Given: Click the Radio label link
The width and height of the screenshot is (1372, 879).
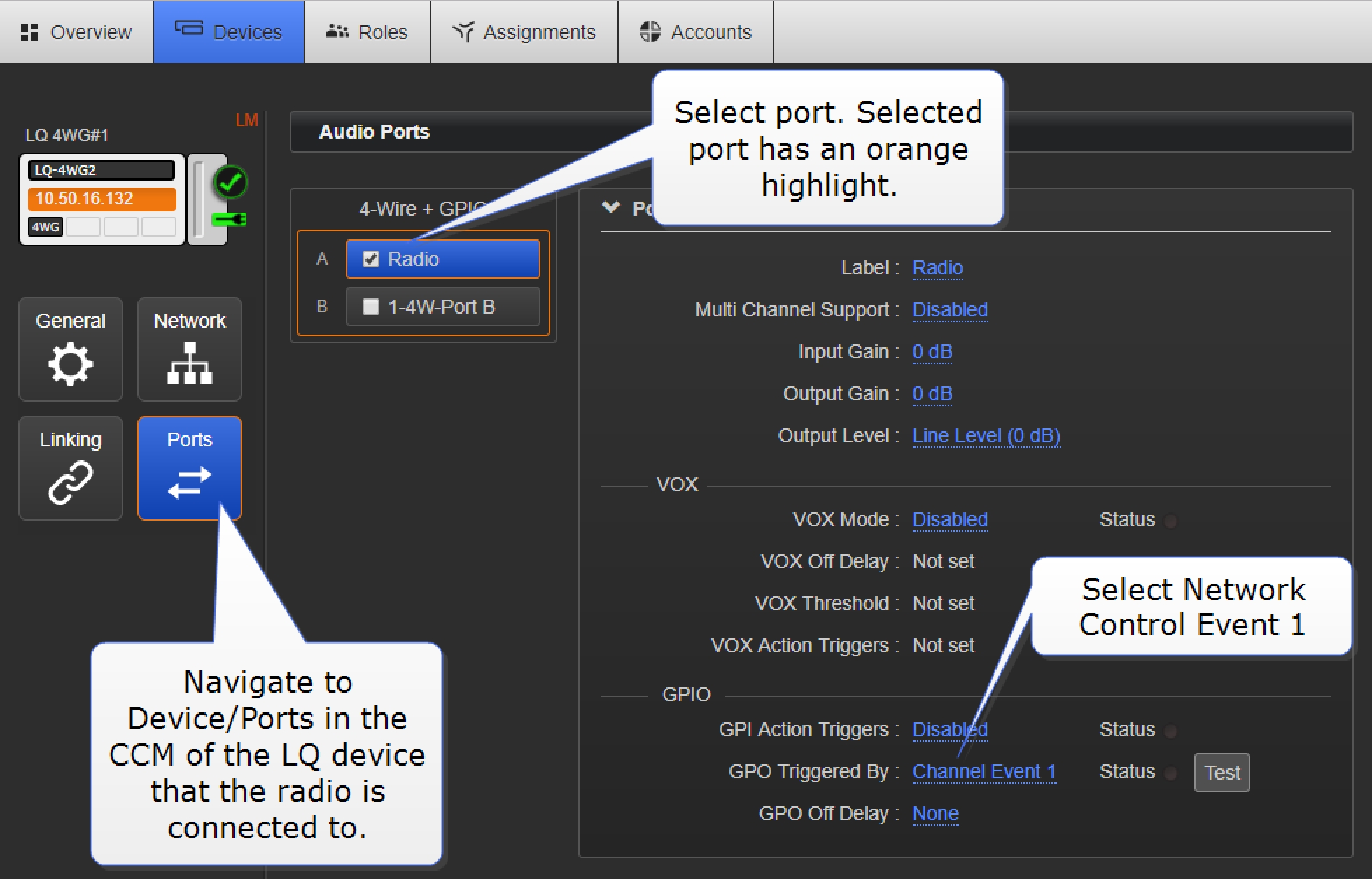Looking at the screenshot, I should (937, 267).
